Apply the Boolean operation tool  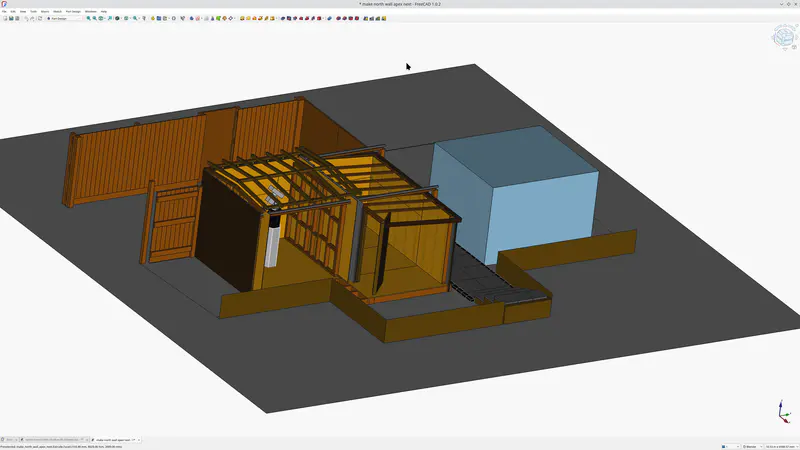point(329,18)
